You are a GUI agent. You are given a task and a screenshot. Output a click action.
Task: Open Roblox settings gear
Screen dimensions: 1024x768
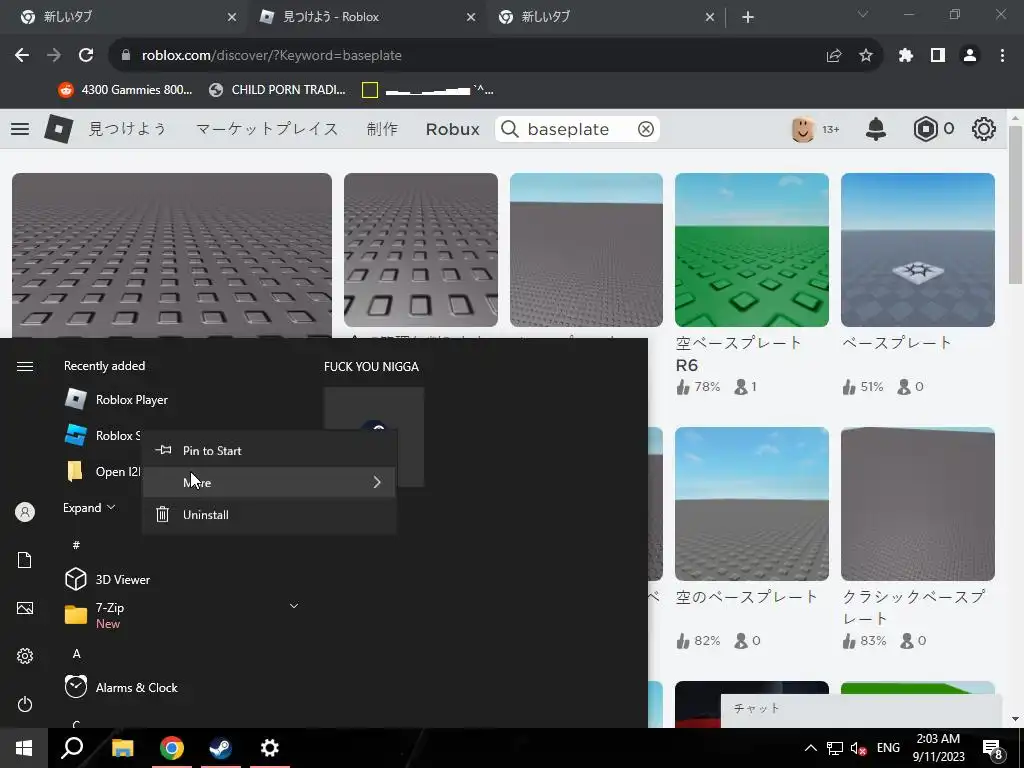click(x=984, y=129)
